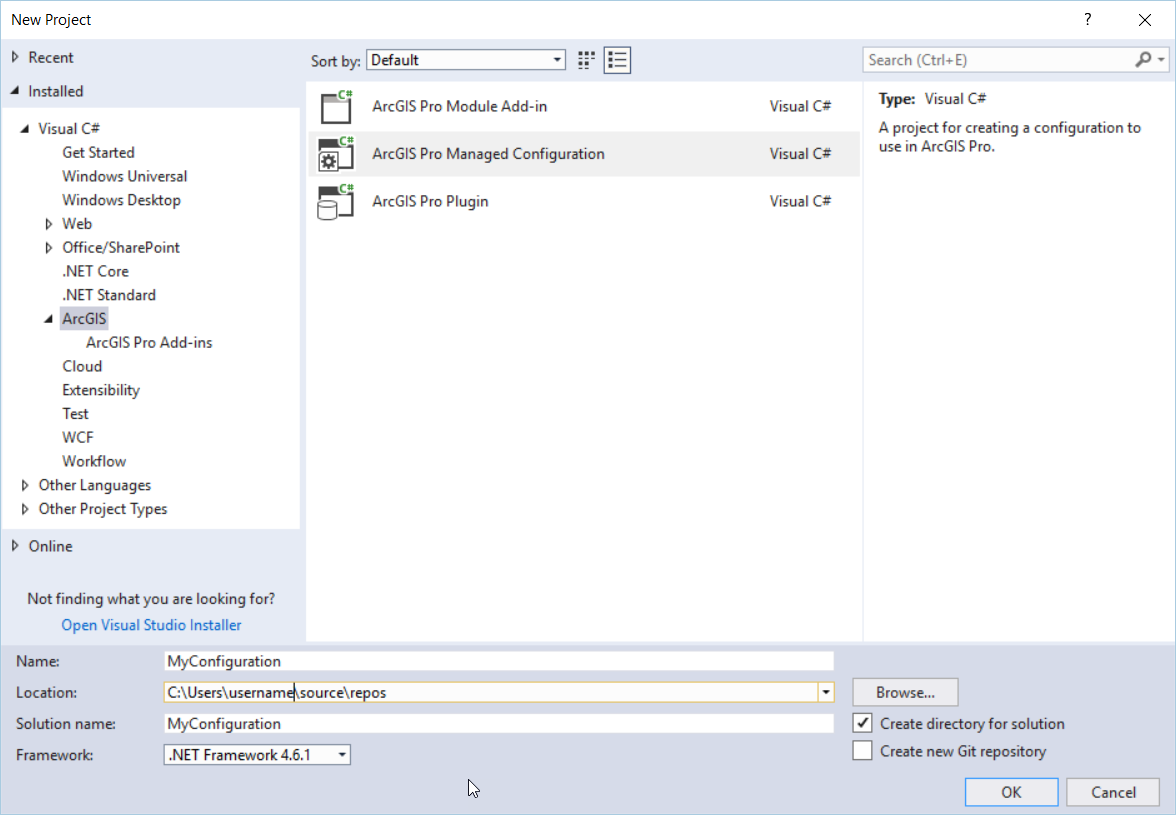Switch to small icons grid view
Viewport: 1176px width, 815px height.
click(586, 60)
